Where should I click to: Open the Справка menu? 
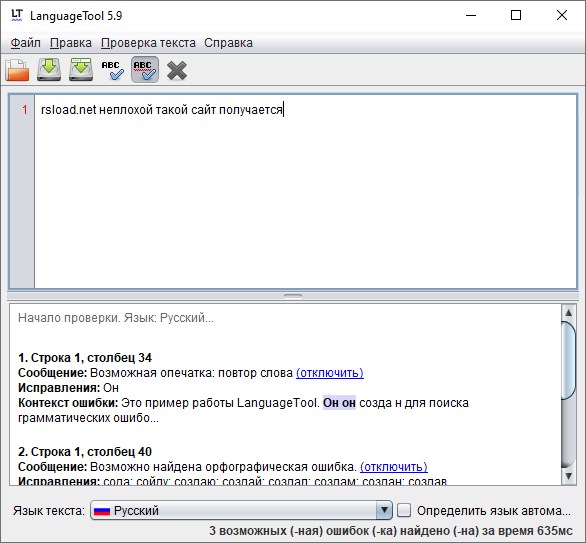(x=228, y=43)
